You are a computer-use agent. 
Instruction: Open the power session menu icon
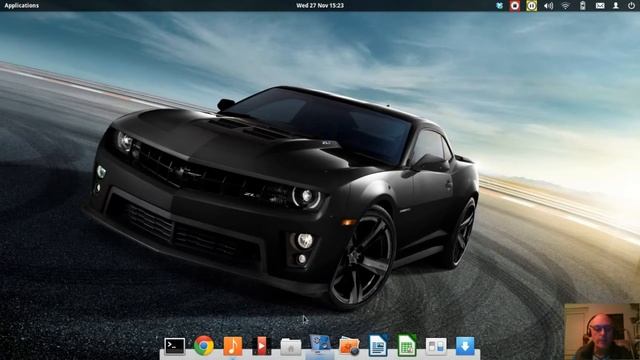(631, 6)
